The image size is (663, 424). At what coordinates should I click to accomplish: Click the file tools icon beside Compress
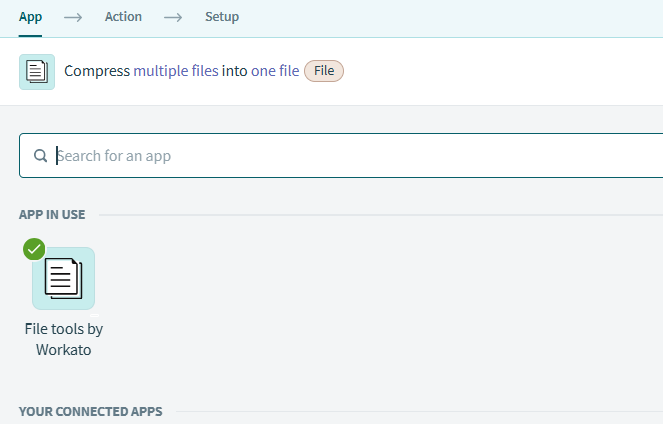(37, 71)
